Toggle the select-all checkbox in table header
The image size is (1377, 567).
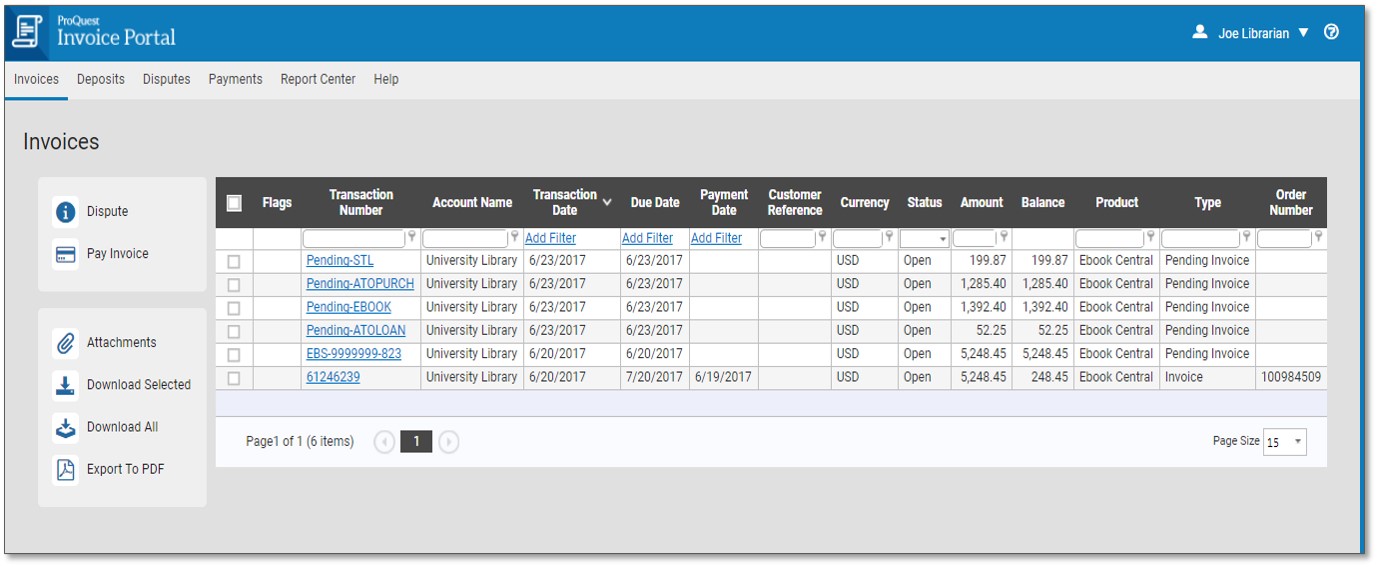[x=234, y=203]
